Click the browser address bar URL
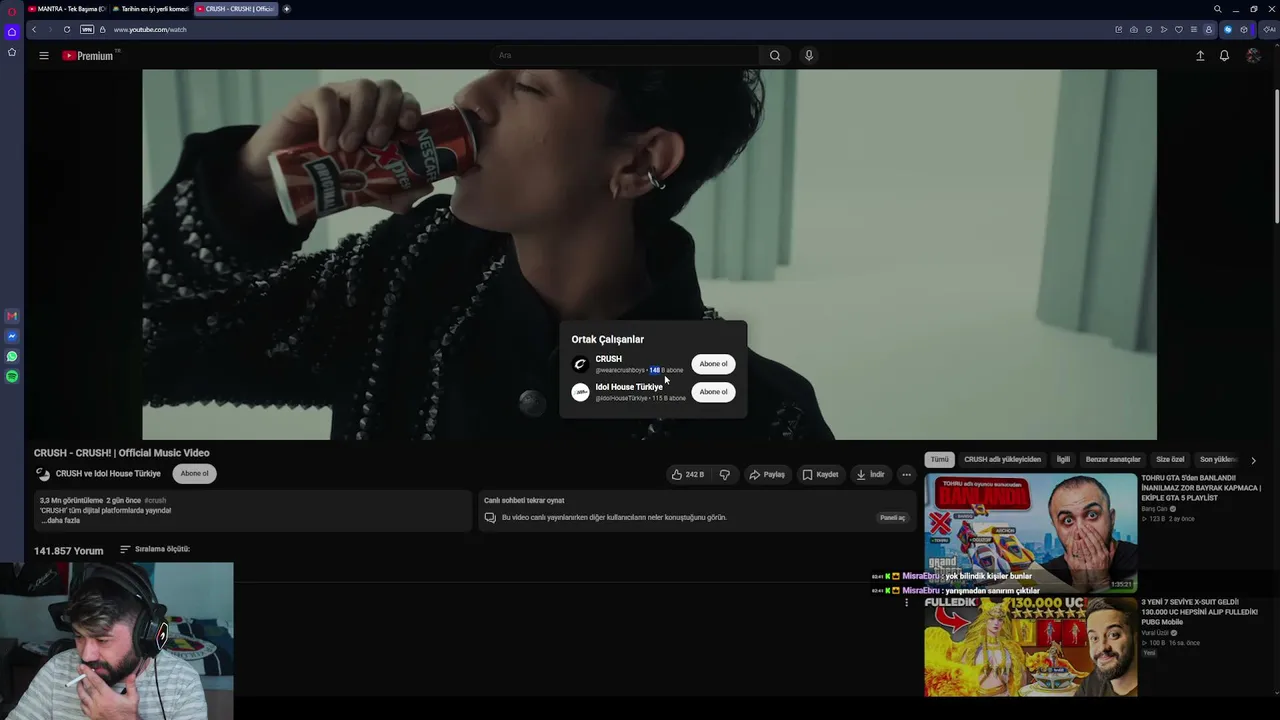The width and height of the screenshot is (1280, 720). pos(150,30)
